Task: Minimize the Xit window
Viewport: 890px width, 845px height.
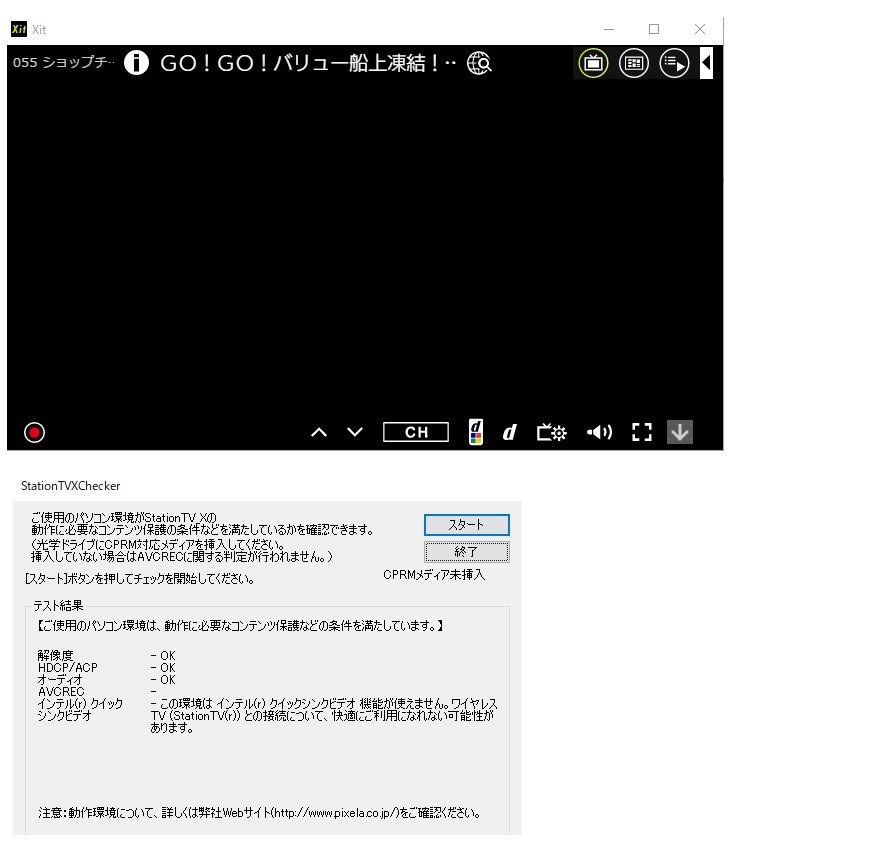Action: (609, 29)
